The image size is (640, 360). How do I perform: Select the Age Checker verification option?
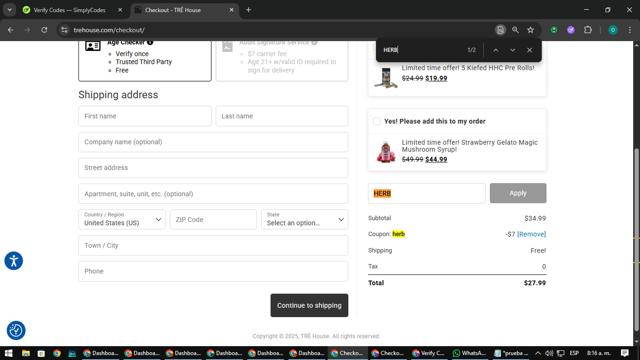point(145,60)
